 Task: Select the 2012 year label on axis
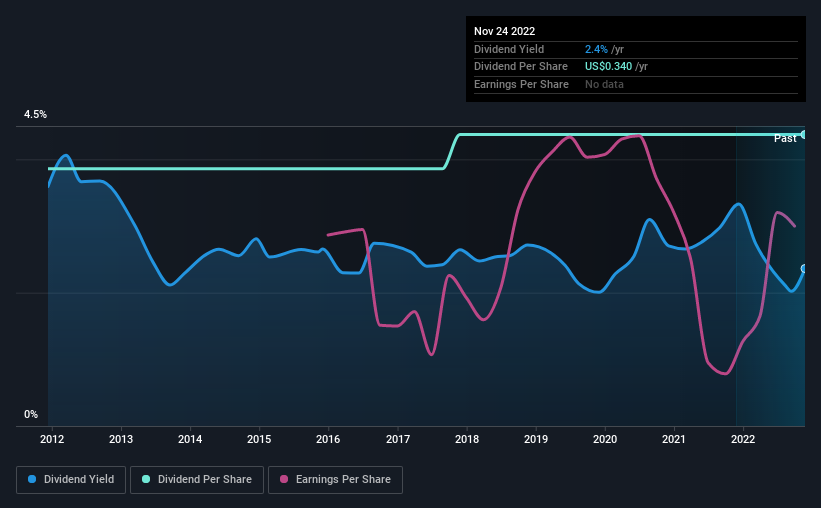pos(52,439)
